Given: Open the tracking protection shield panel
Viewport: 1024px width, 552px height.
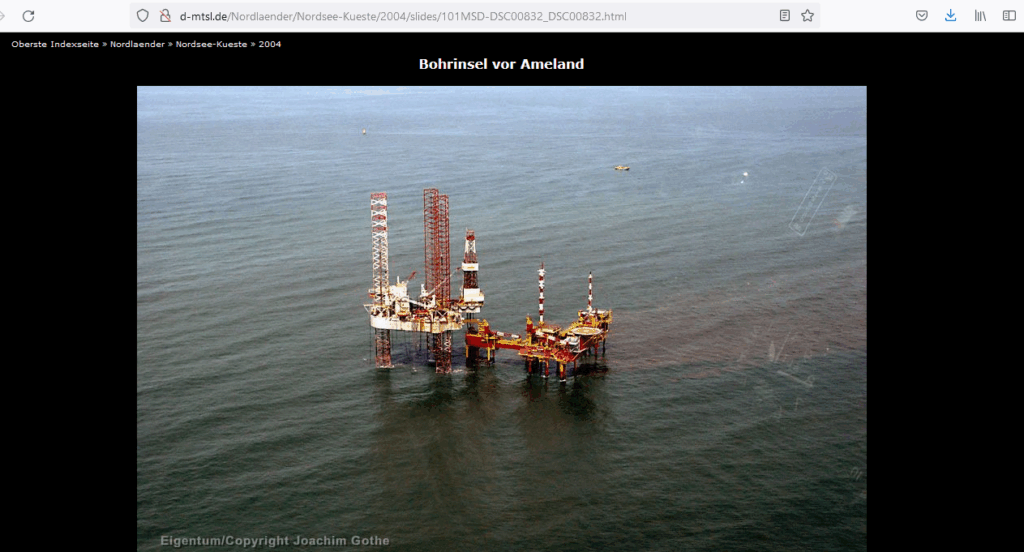Looking at the screenshot, I should pos(143,16).
